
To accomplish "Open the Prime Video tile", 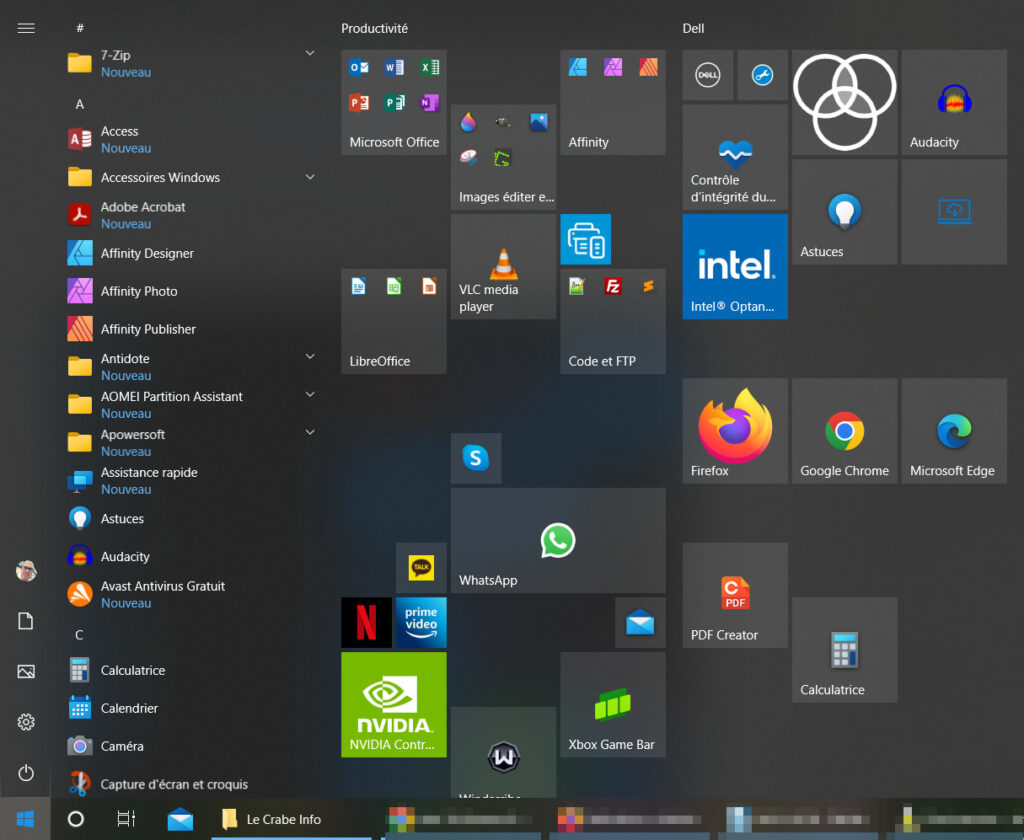I will pos(421,622).
